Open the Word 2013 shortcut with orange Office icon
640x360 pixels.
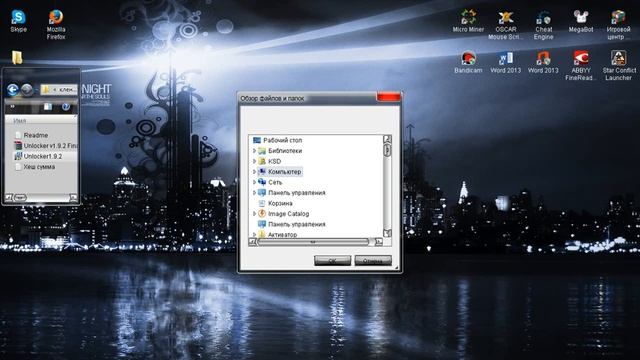click(x=543, y=62)
